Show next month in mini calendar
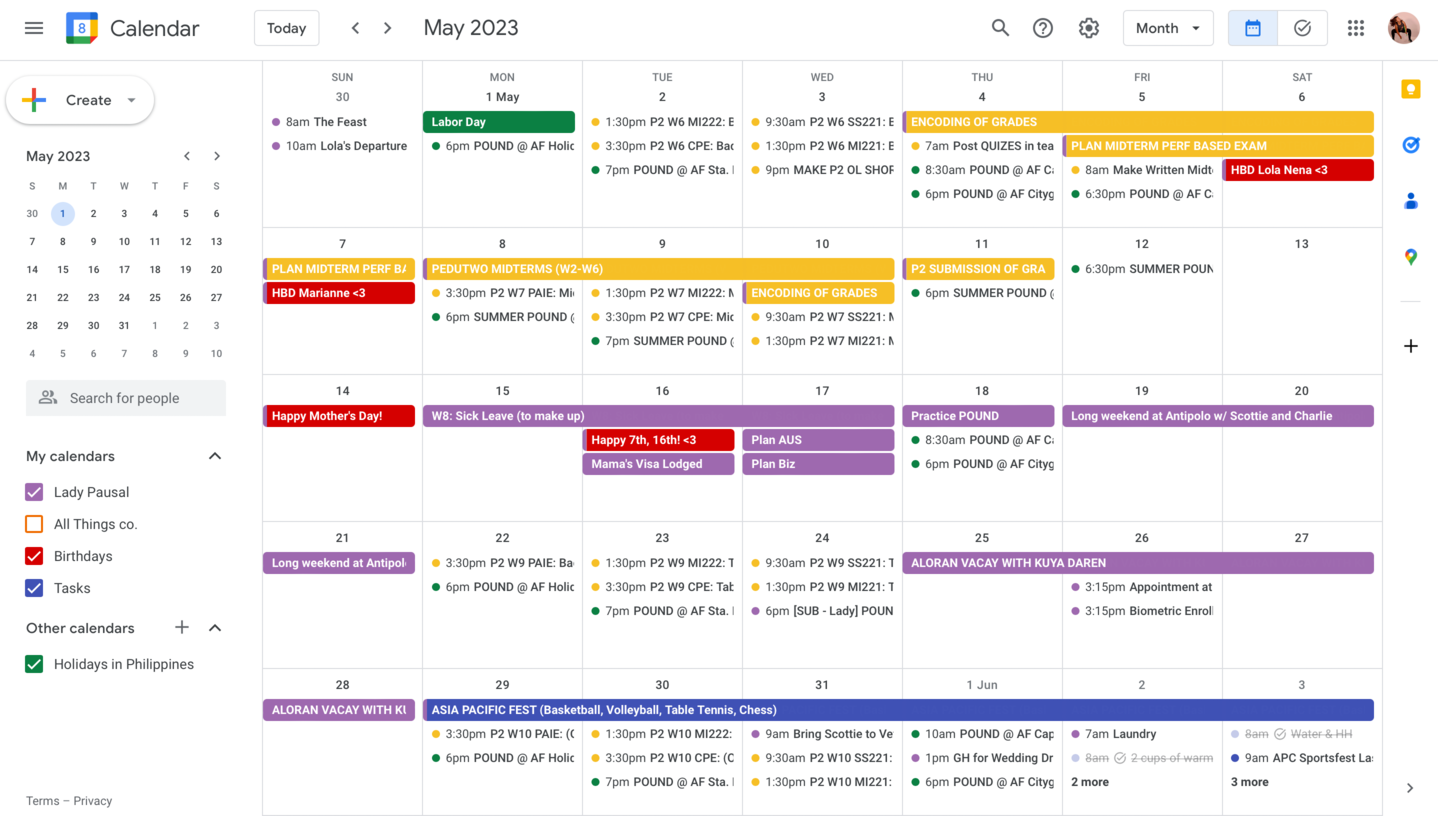1438x816 pixels. 217,156
